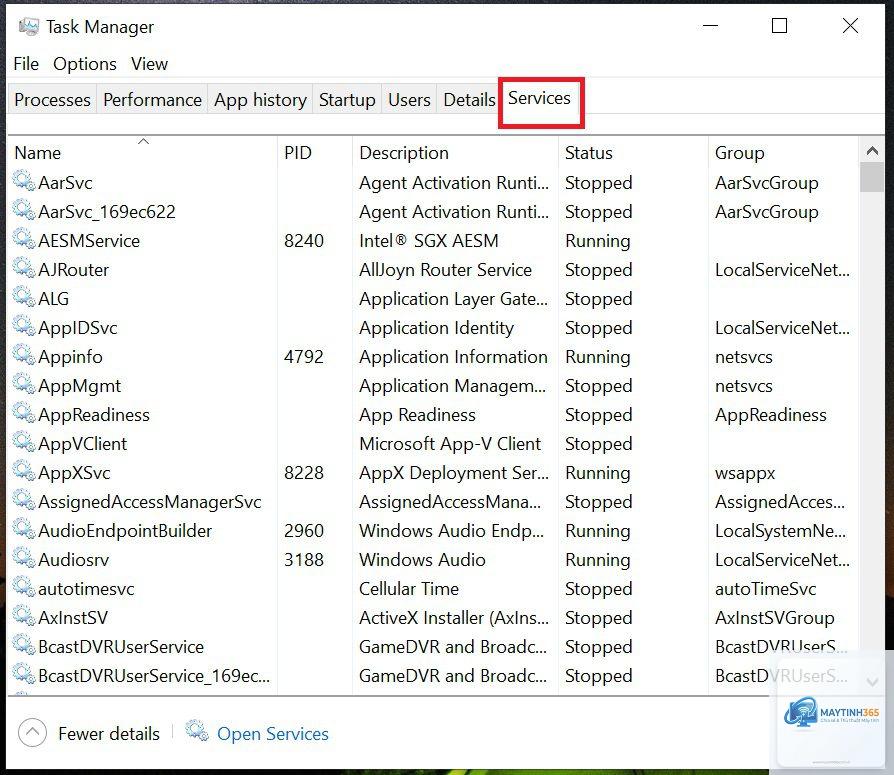The height and width of the screenshot is (775, 894).
Task: Select the AESMService row name
Action: (89, 241)
